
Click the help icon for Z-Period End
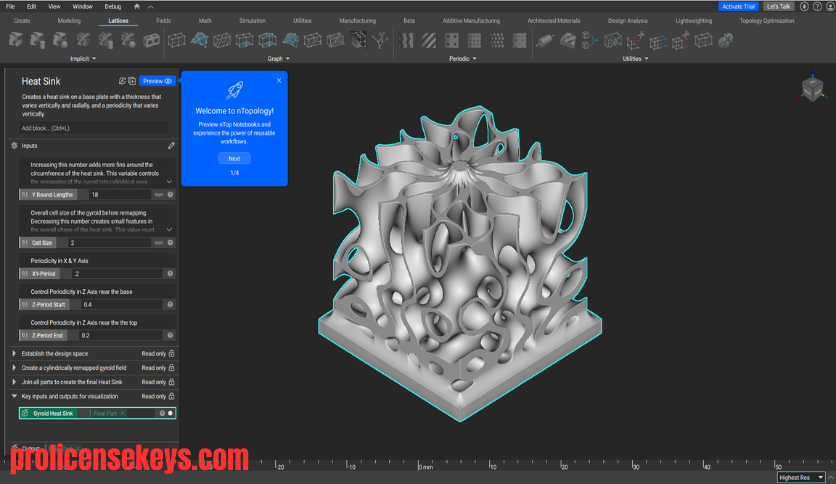(x=170, y=335)
